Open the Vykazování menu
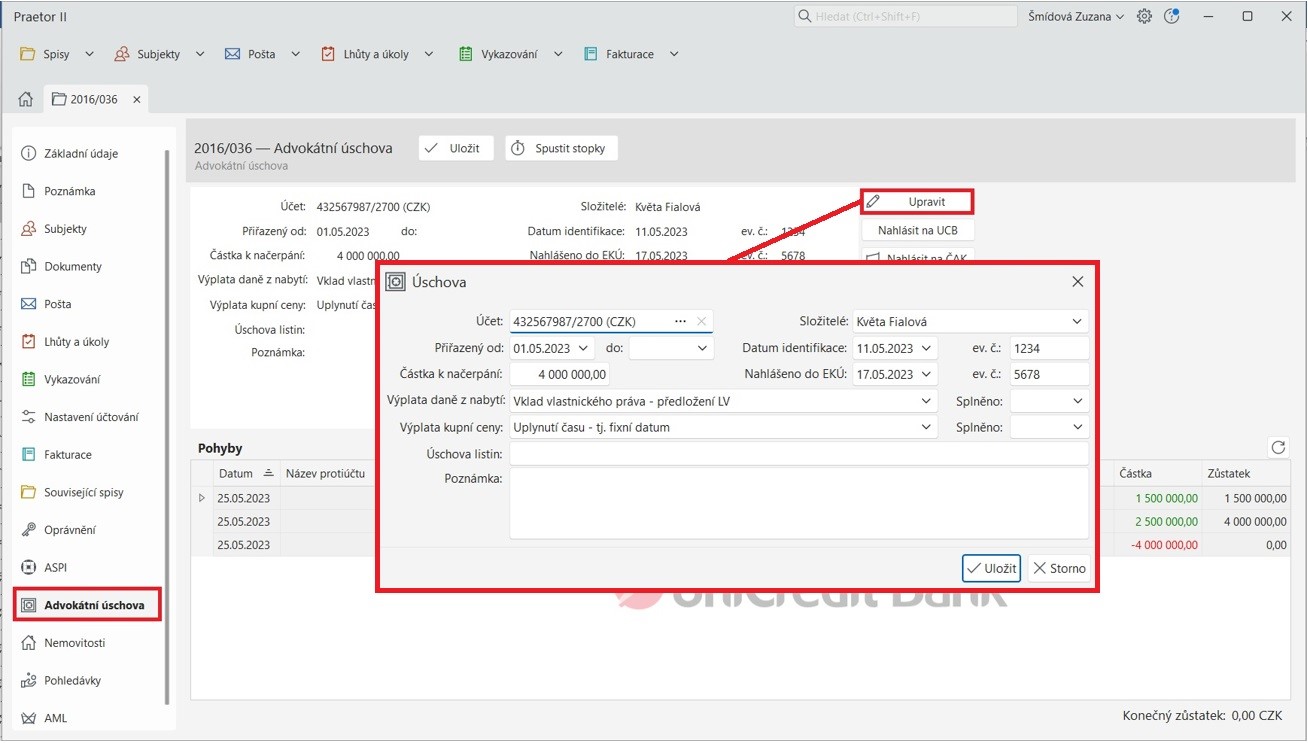Image resolution: width=1308 pixels, height=743 pixels. [x=510, y=54]
